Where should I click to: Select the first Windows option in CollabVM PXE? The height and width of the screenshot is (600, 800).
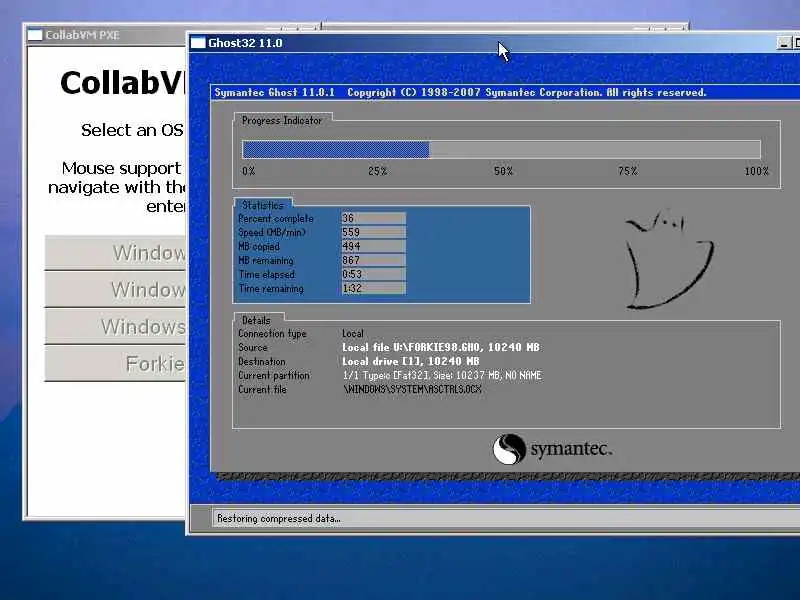pyautogui.click(x=116, y=253)
